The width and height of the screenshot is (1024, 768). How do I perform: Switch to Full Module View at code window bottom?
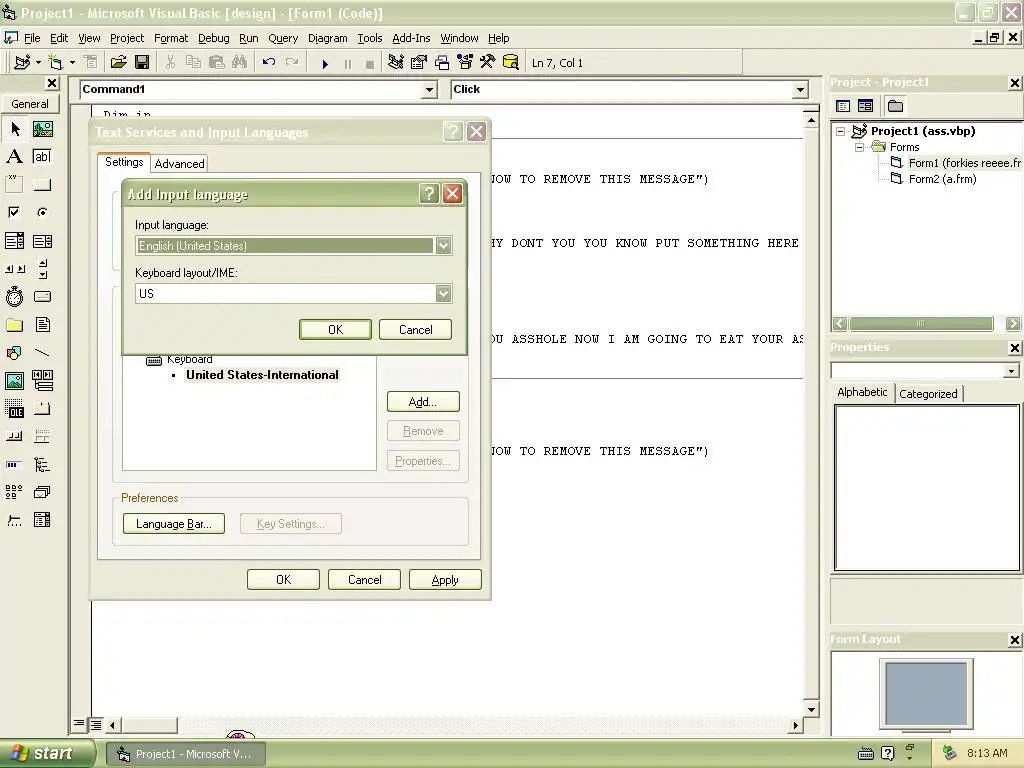click(x=95, y=724)
